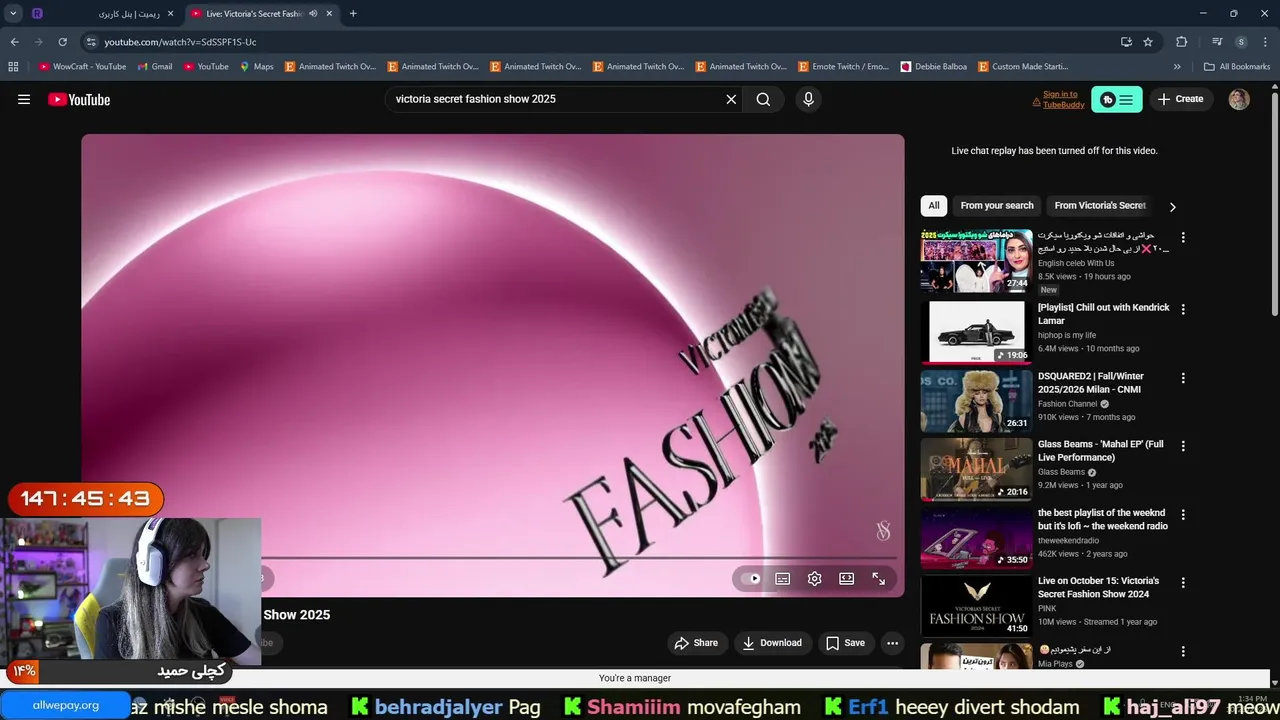Image resolution: width=1280 pixels, height=720 pixels.
Task: Download the video
Action: pos(772,643)
